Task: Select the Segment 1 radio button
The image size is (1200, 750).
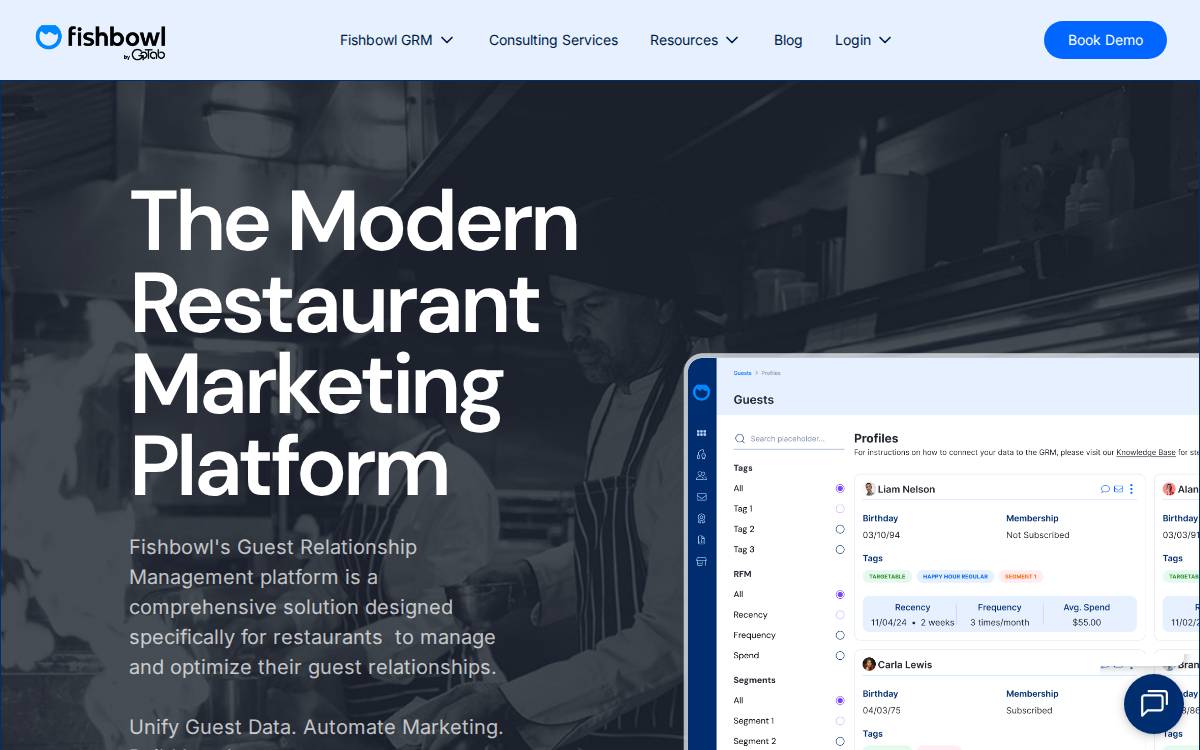Action: coord(840,721)
